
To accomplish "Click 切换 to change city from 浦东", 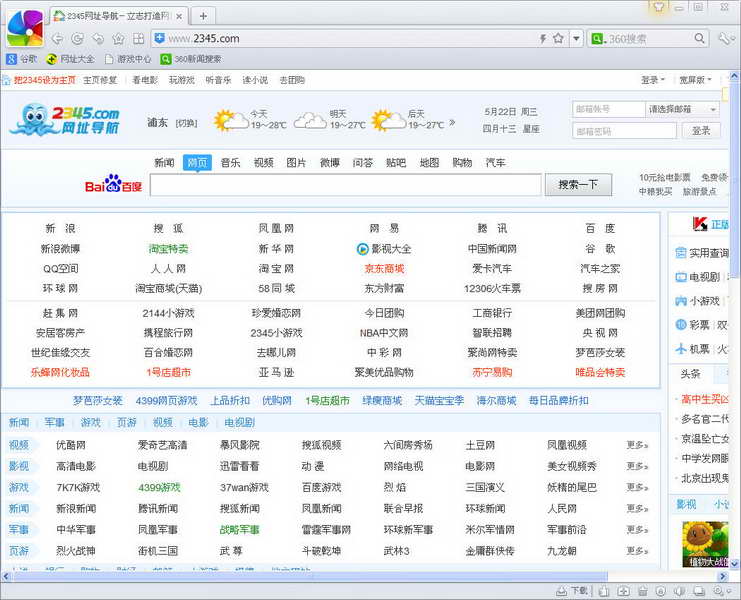I will pyautogui.click(x=186, y=123).
